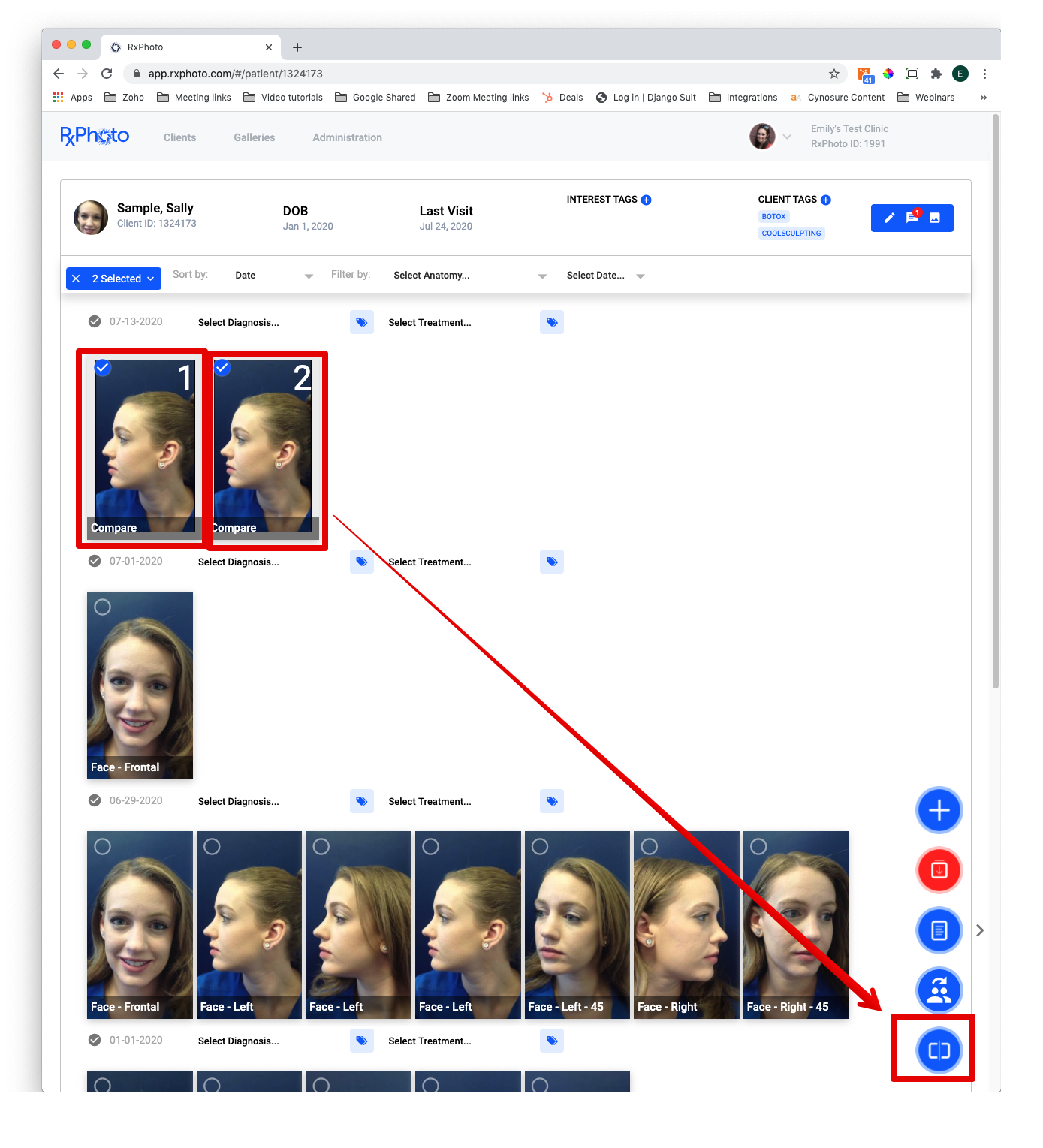
Task: Click diagnosis tag icon for 07-01-2020
Action: click(362, 562)
